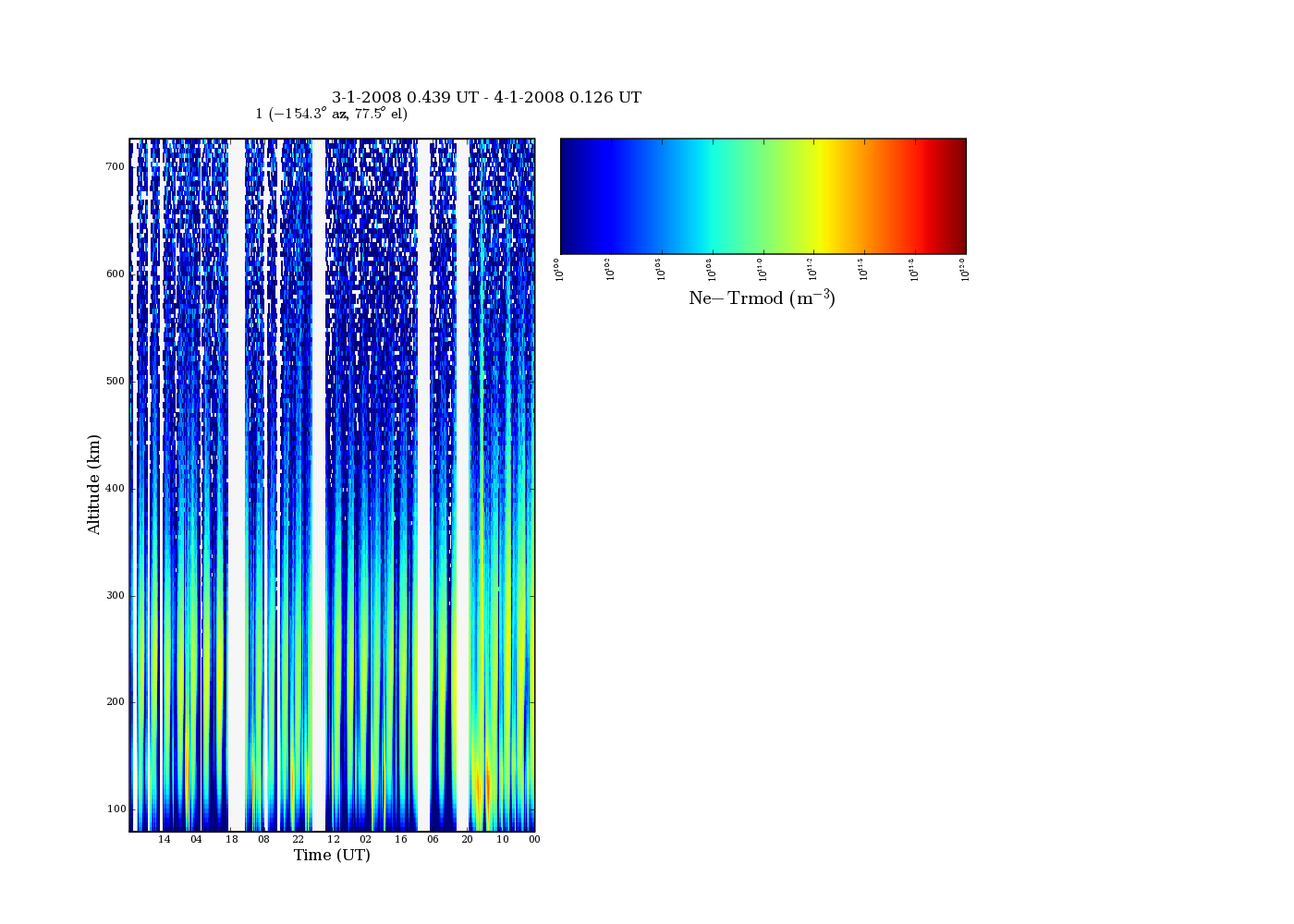Screen dimensions: 1294x924
Task: Click the 10^10.8 colorbar tick label
Action: click(x=712, y=269)
